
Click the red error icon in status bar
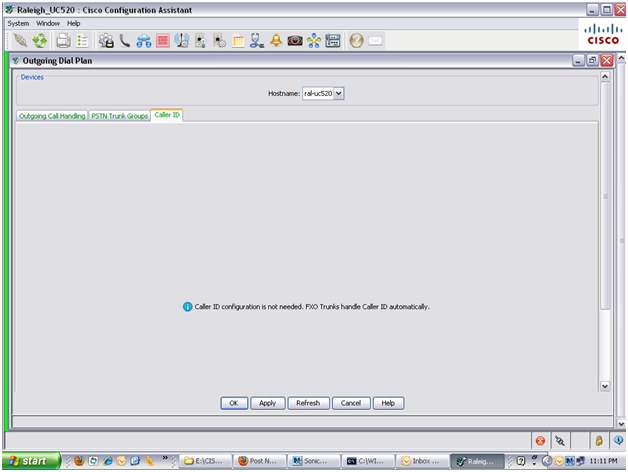coord(540,441)
